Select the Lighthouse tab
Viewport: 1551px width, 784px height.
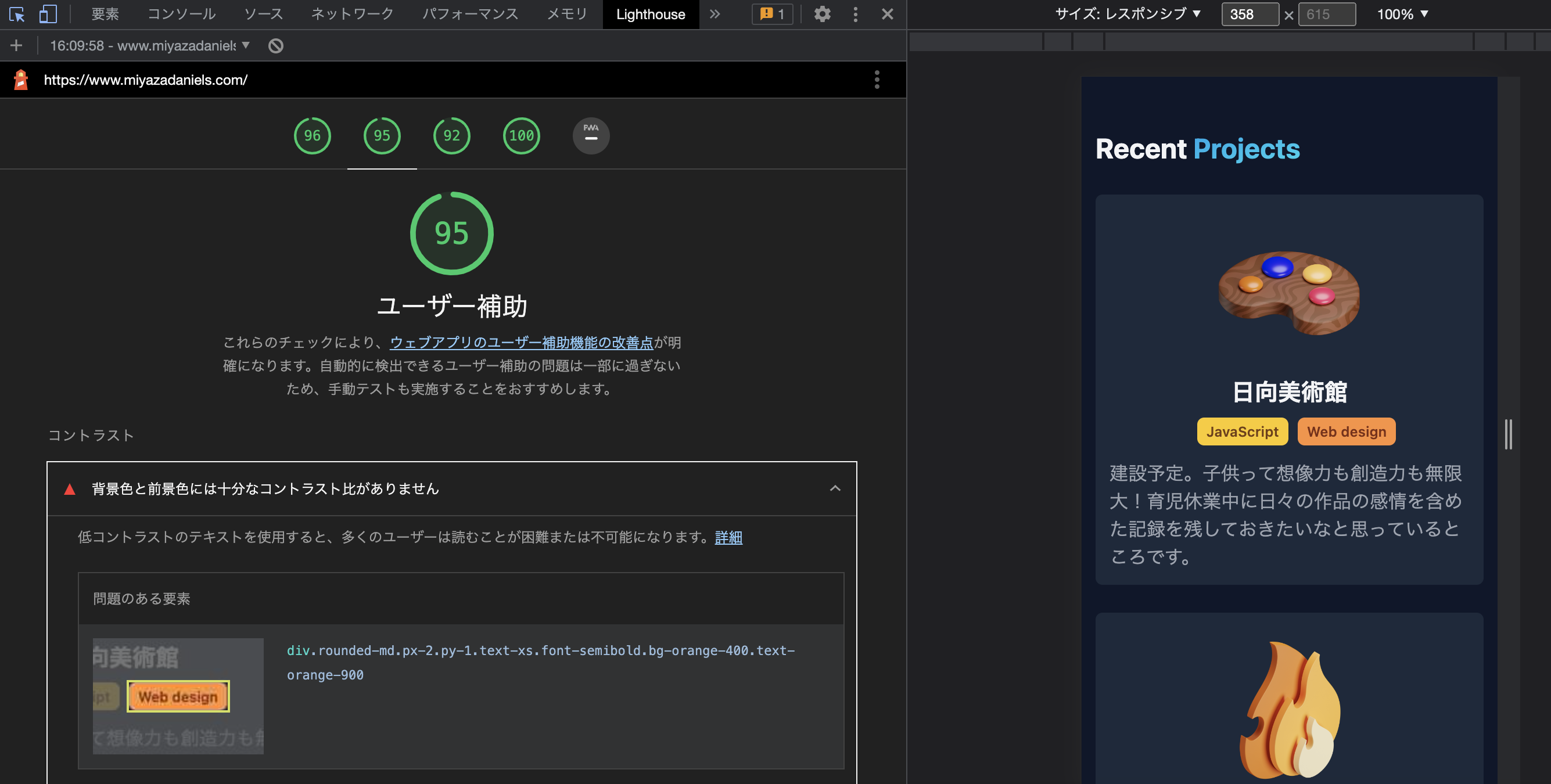pyautogui.click(x=650, y=14)
